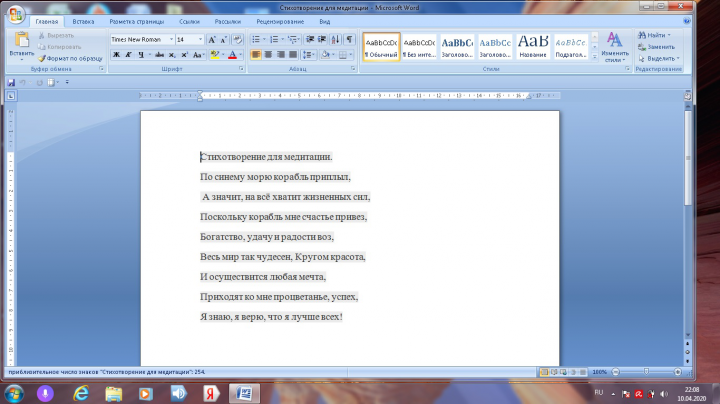The image size is (720, 404).
Task: Open the font size 14 dropdown
Action: click(200, 39)
